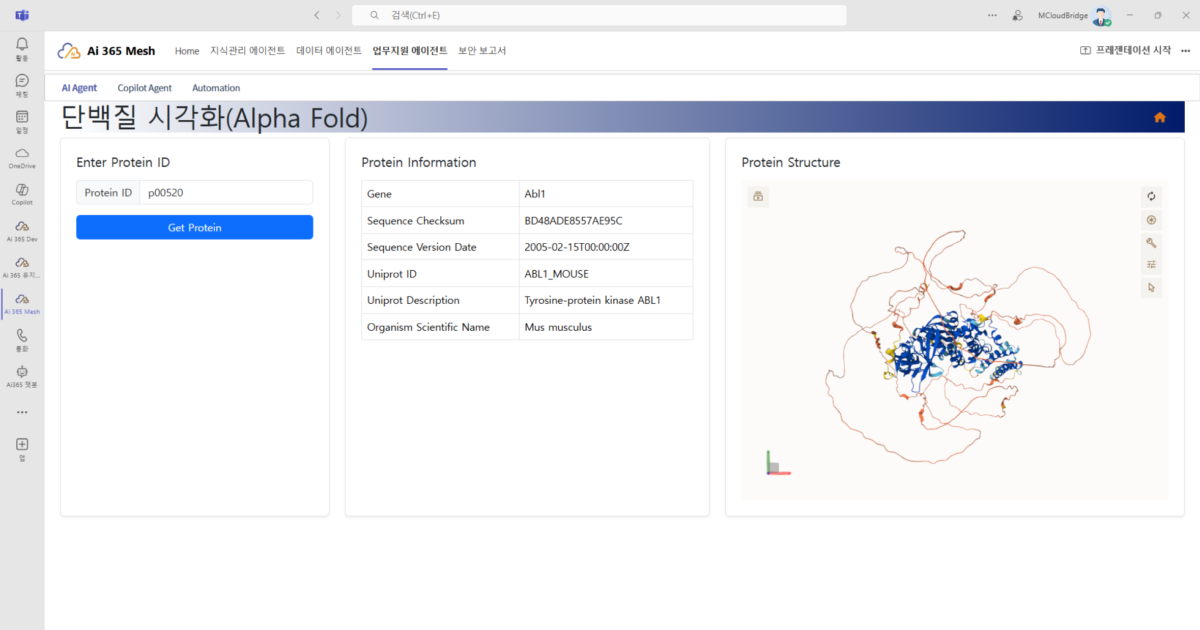Switch to the Copilot Agent tab
Viewport: 1200px width, 630px height.
(x=144, y=88)
